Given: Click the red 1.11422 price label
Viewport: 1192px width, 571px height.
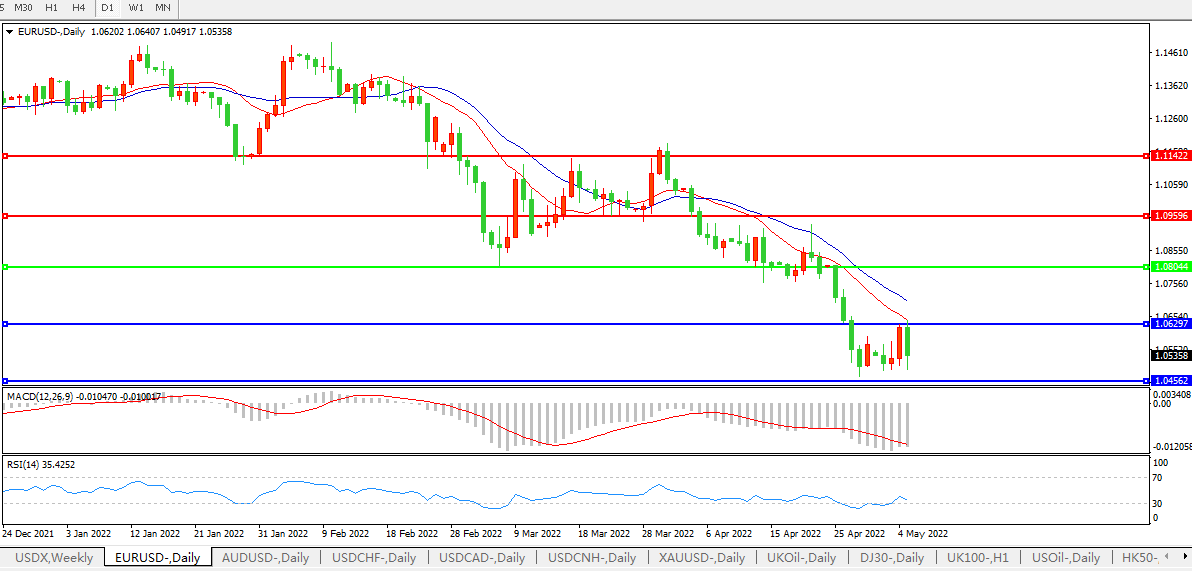Looking at the screenshot, I should point(1170,156).
